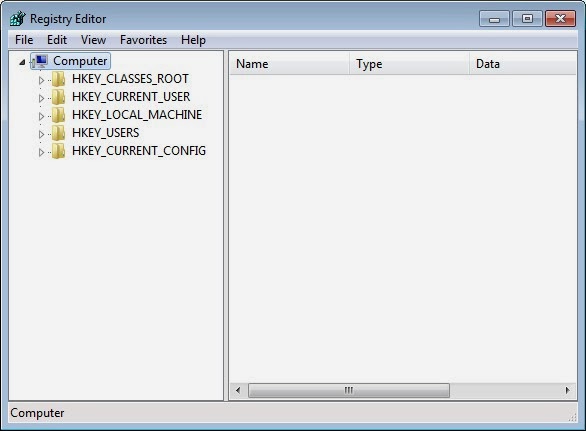Screen dimensions: 586x431
Task: Sort by the Name column header
Action: 289,64
